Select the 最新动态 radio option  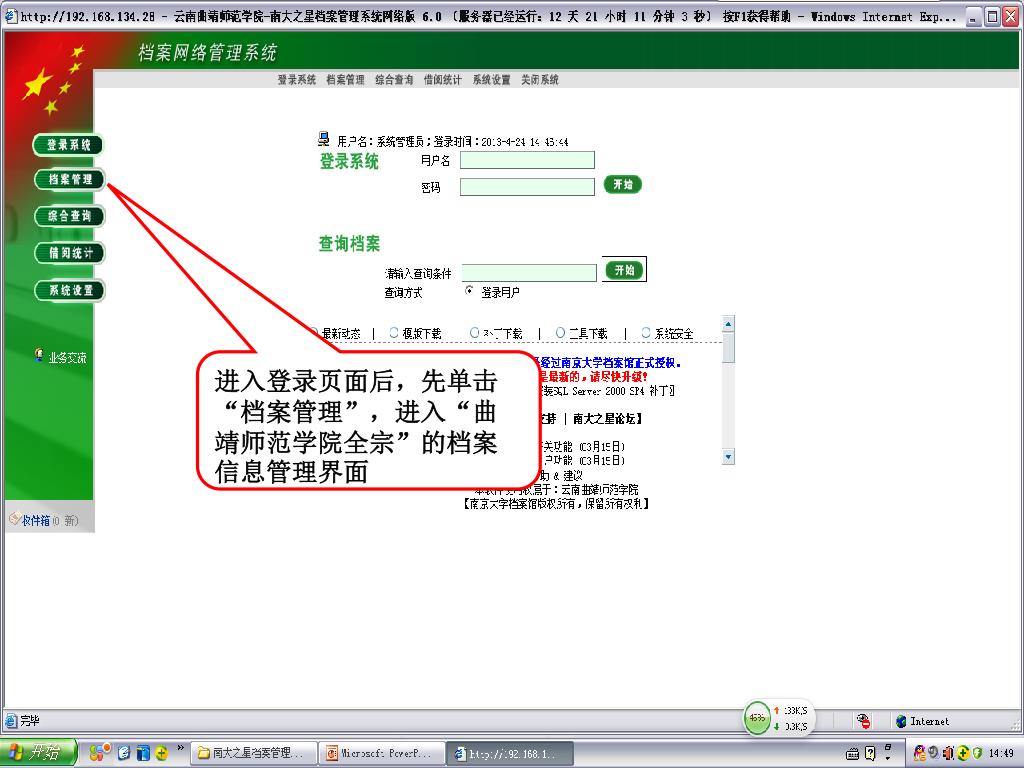coord(313,332)
